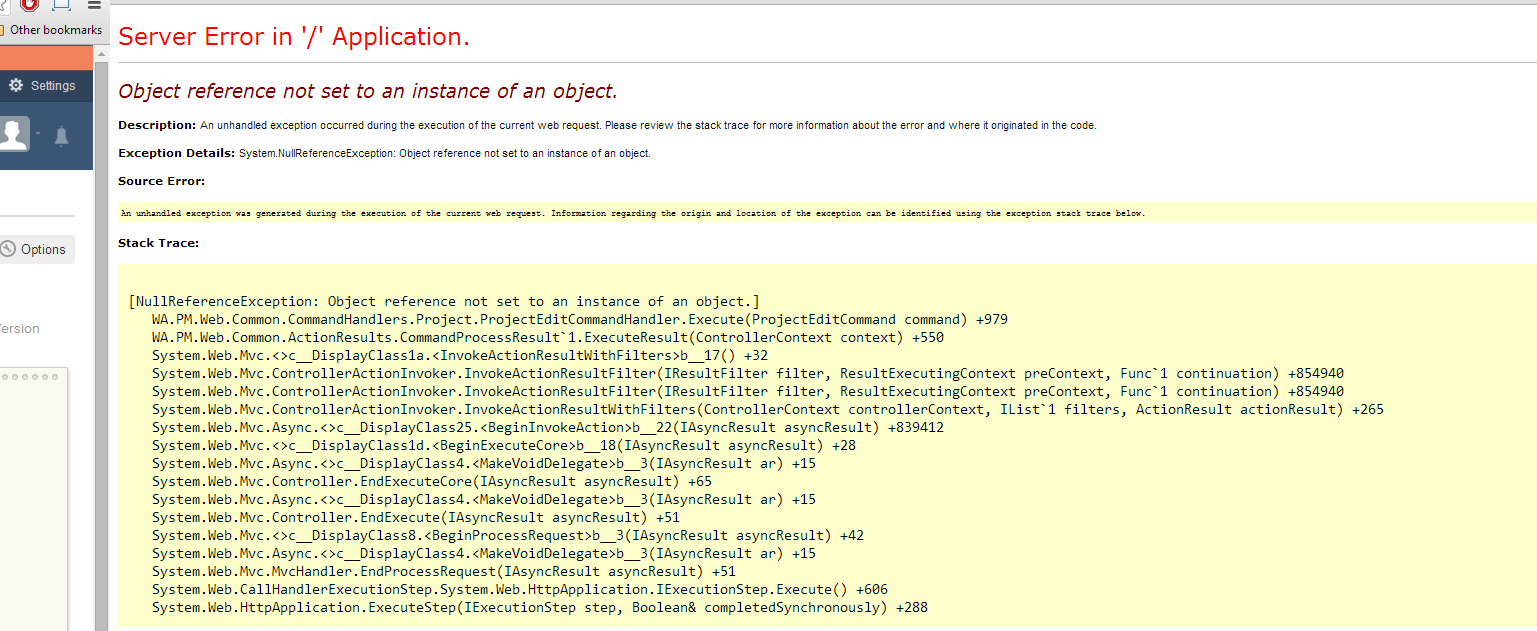Click the red Server Error heading

pos(294,37)
